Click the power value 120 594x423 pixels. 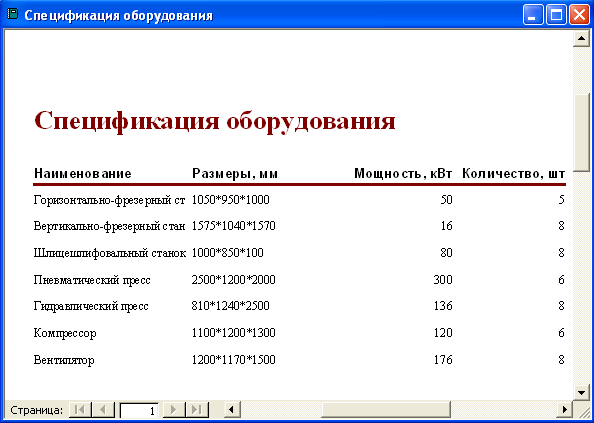[443, 333]
